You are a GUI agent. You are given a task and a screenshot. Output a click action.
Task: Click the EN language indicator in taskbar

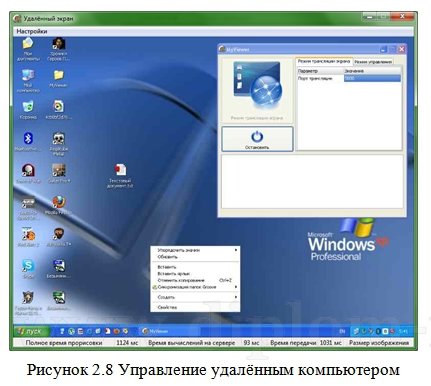pyautogui.click(x=342, y=331)
